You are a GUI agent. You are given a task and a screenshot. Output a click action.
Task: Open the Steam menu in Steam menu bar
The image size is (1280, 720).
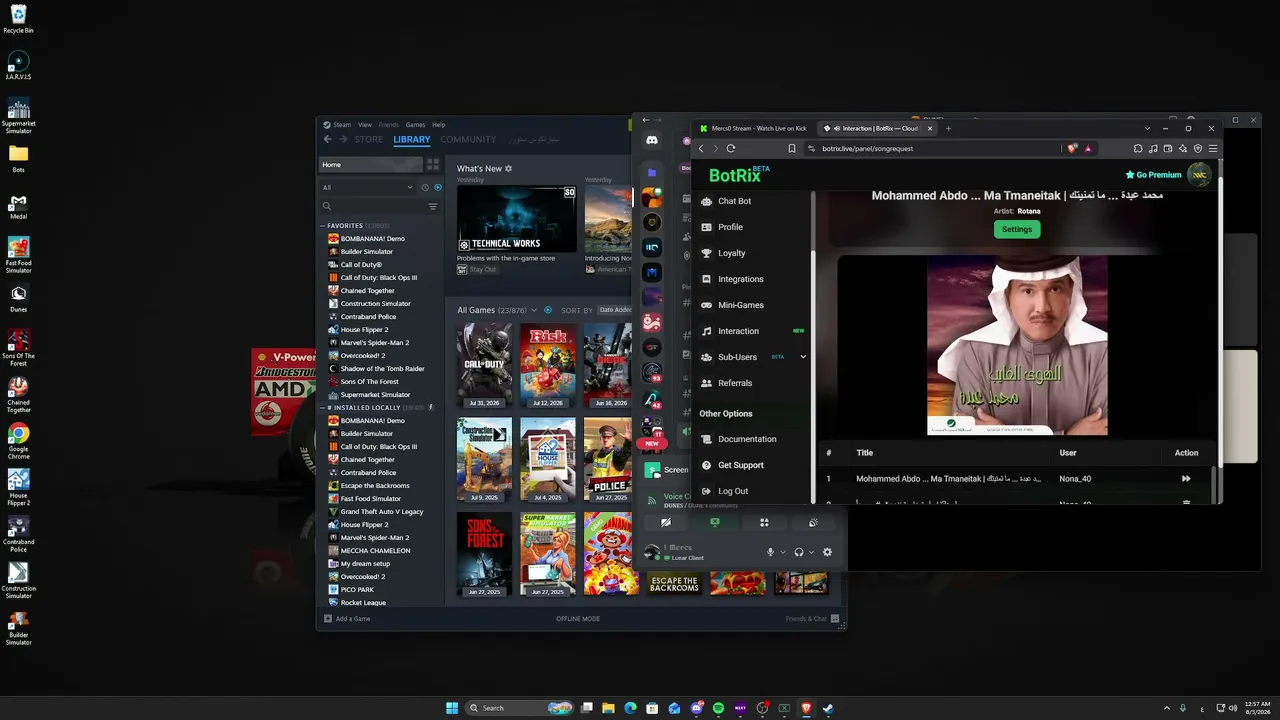pos(342,125)
